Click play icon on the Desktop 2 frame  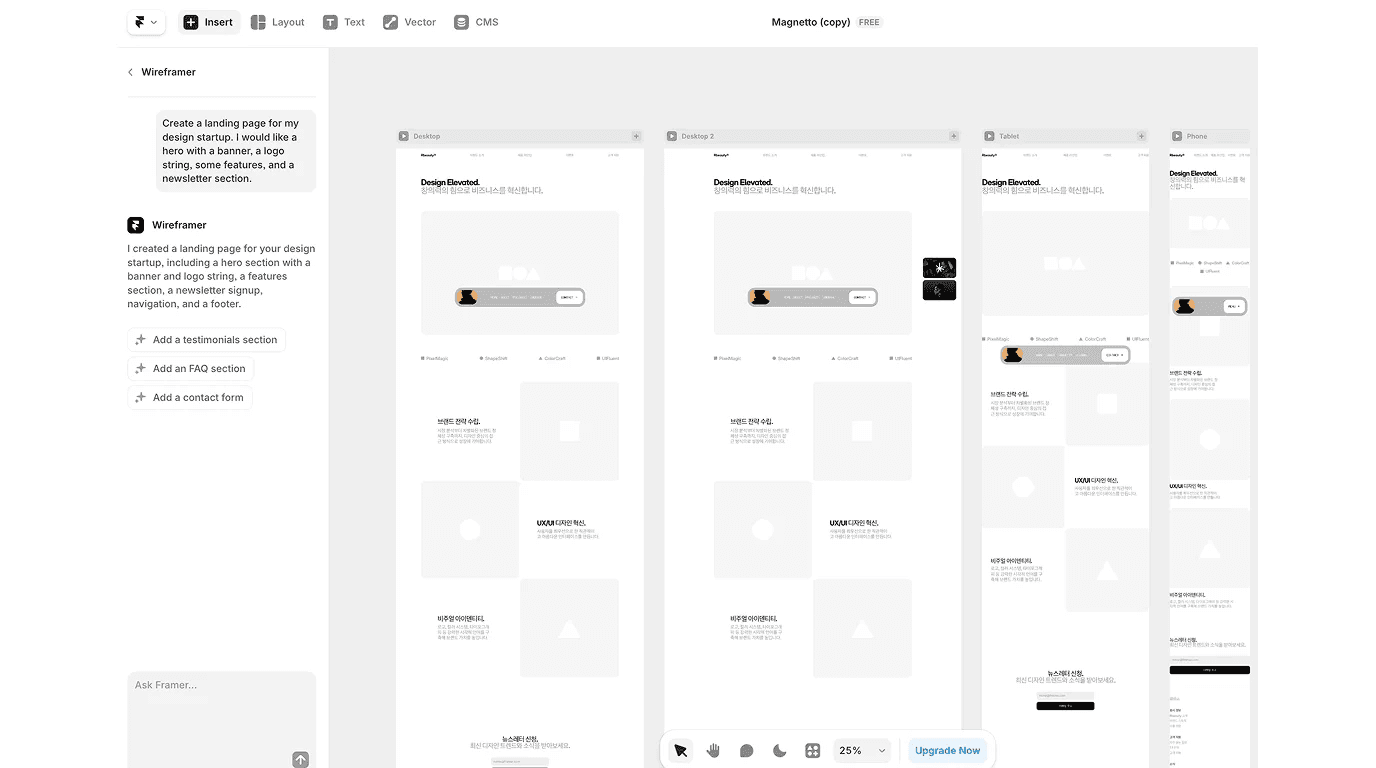point(673,136)
